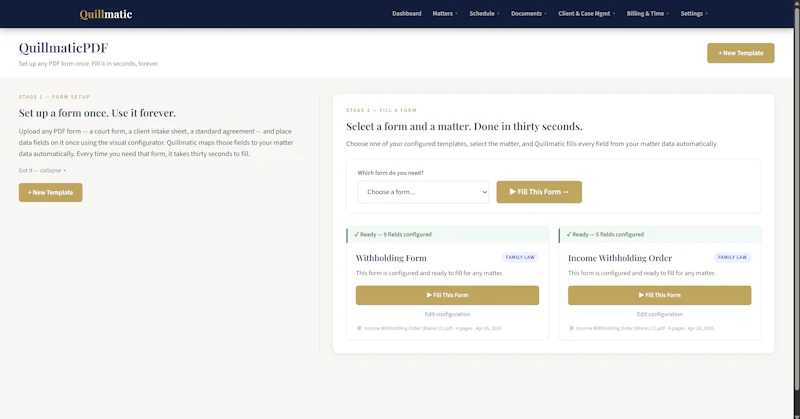Edit configuration of Income Withholding Order
Screen dimensions: 800x419
tap(659, 314)
